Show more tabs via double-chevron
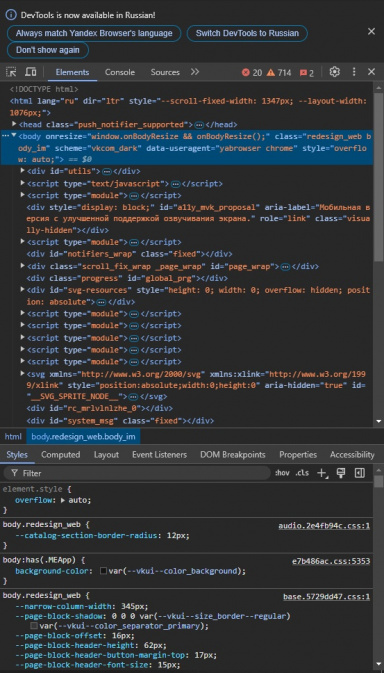Image resolution: width=384 pixels, height=673 pixels. click(195, 72)
